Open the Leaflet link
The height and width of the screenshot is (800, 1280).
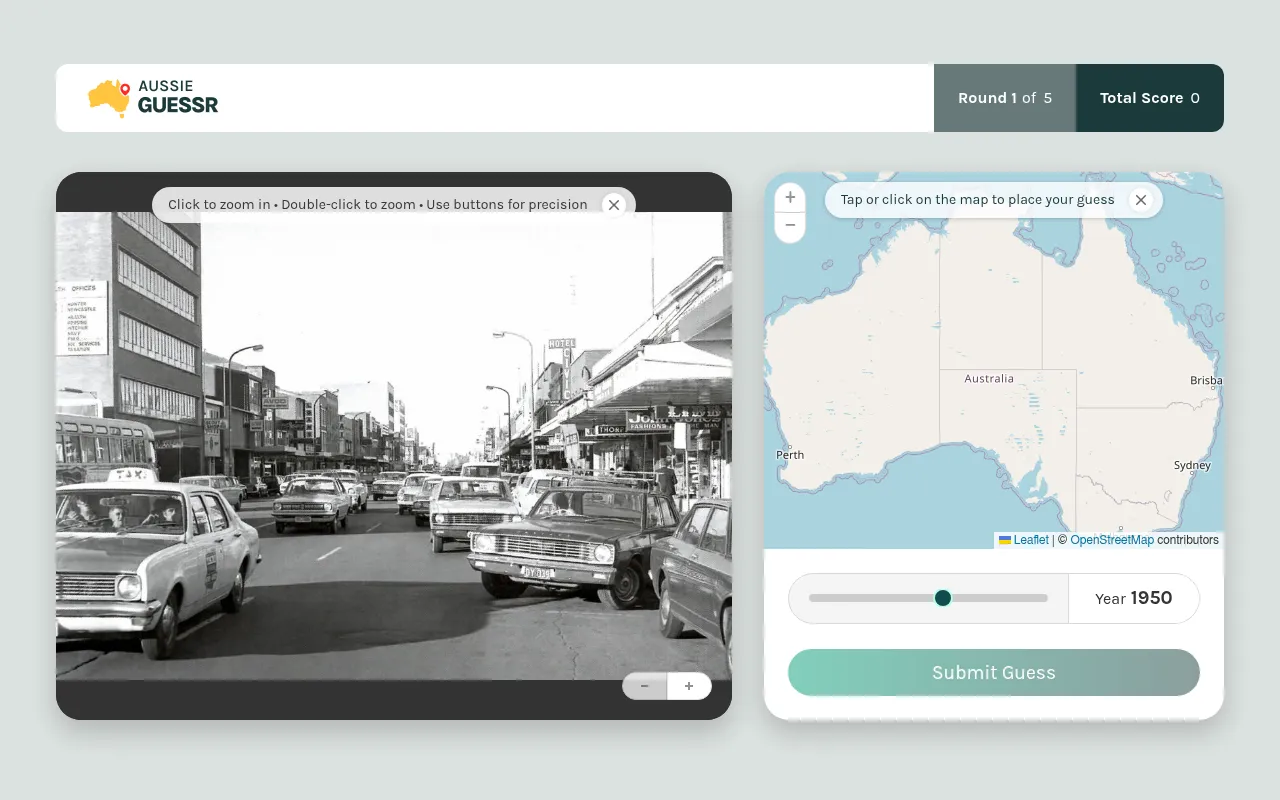[1024, 540]
